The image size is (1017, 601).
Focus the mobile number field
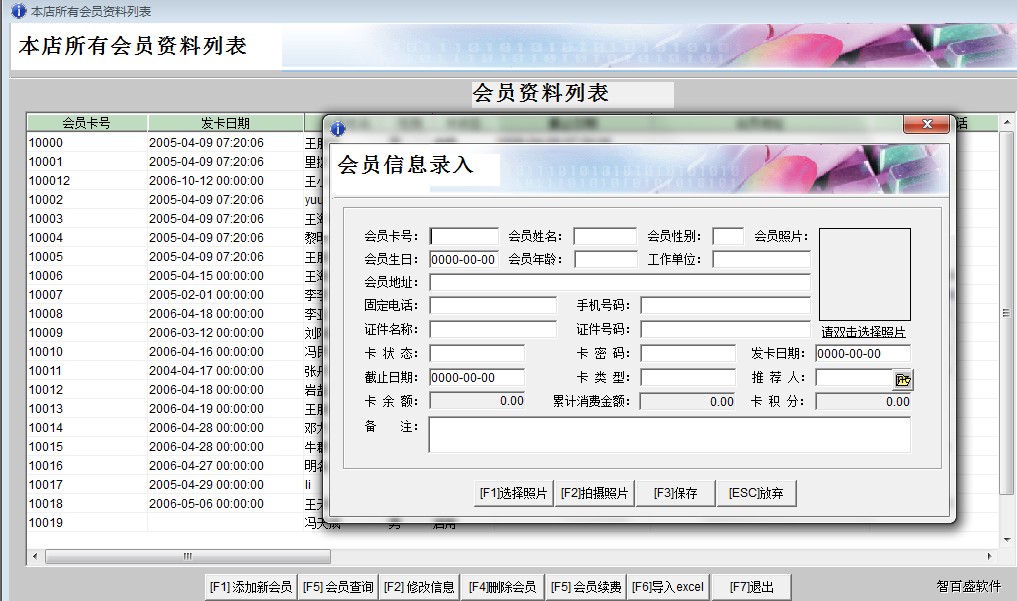tap(725, 305)
